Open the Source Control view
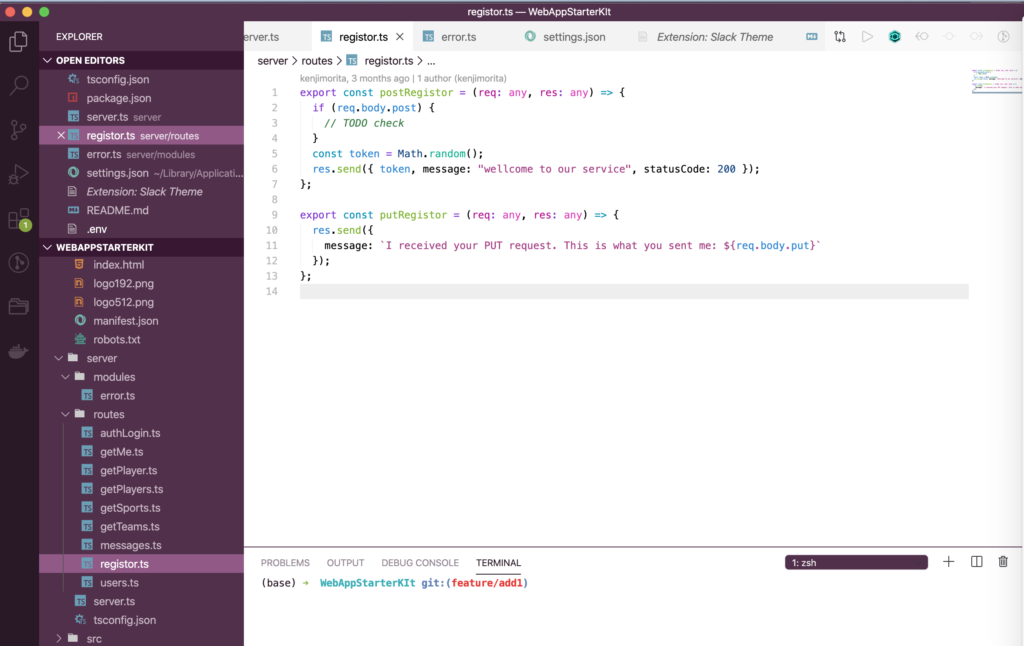The image size is (1024, 646). click(18, 130)
